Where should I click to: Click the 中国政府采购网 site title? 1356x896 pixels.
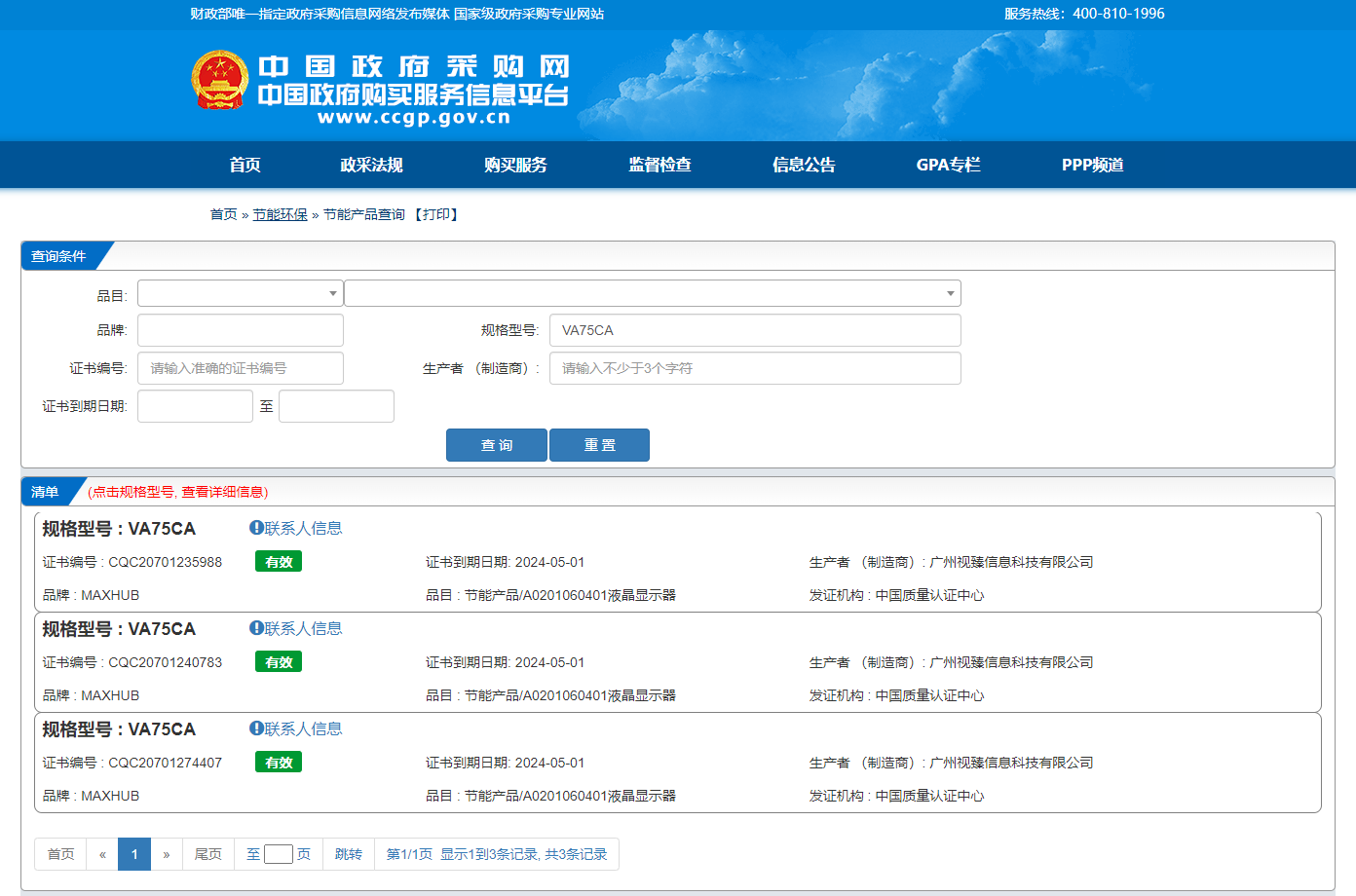click(x=414, y=66)
